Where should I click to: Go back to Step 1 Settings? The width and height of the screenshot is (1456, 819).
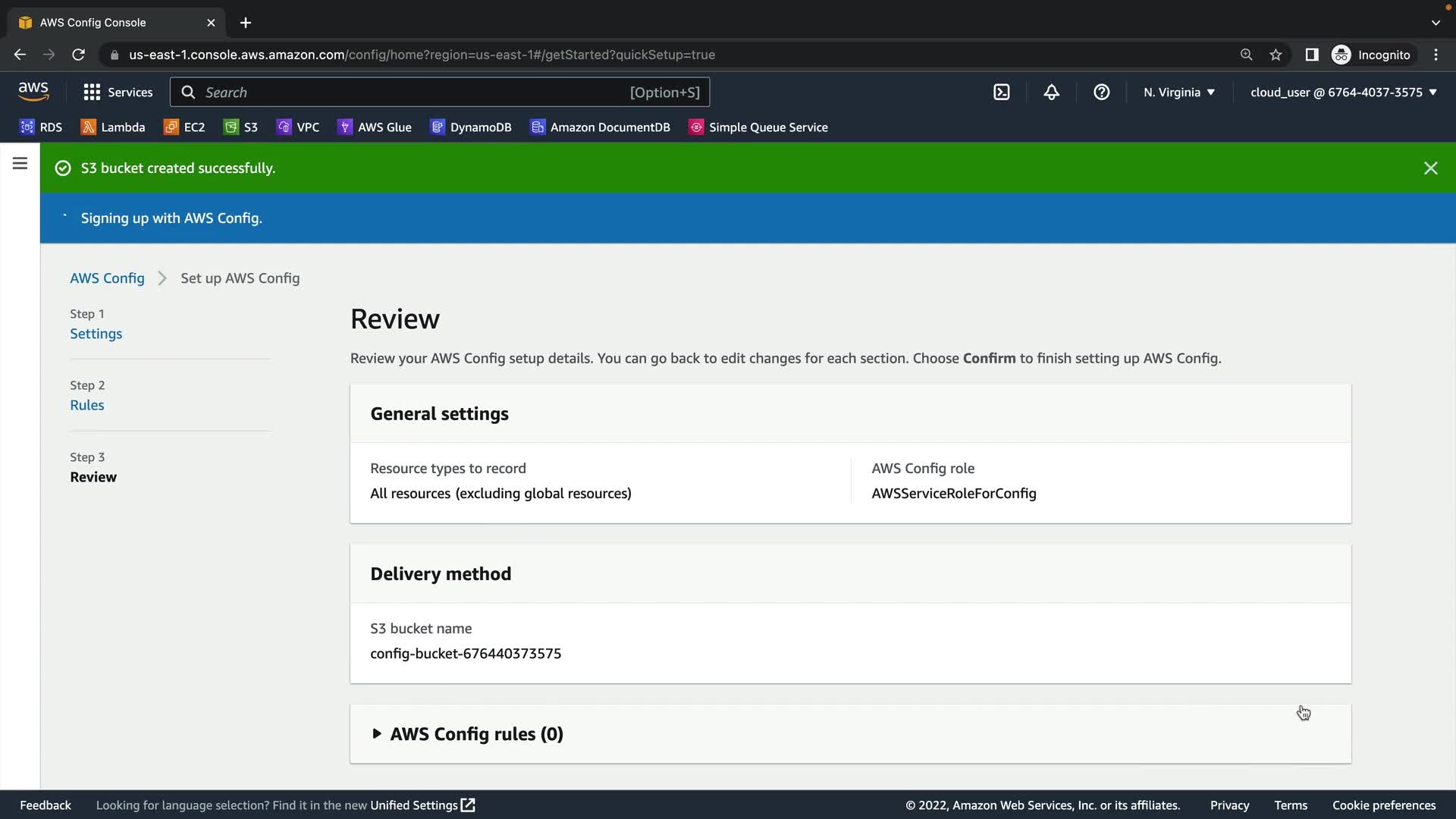tap(96, 334)
